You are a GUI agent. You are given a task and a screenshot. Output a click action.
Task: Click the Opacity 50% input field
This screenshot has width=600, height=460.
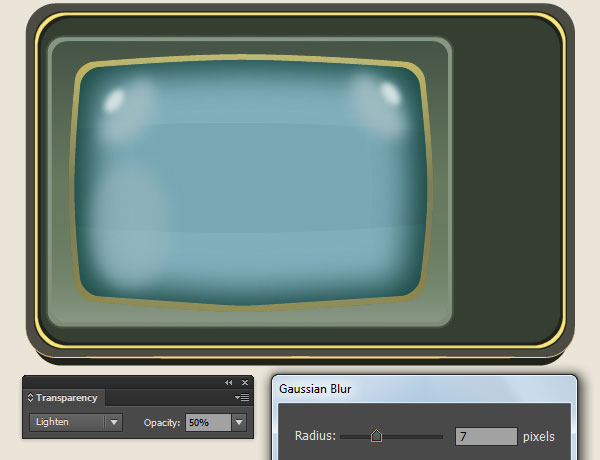(x=208, y=422)
